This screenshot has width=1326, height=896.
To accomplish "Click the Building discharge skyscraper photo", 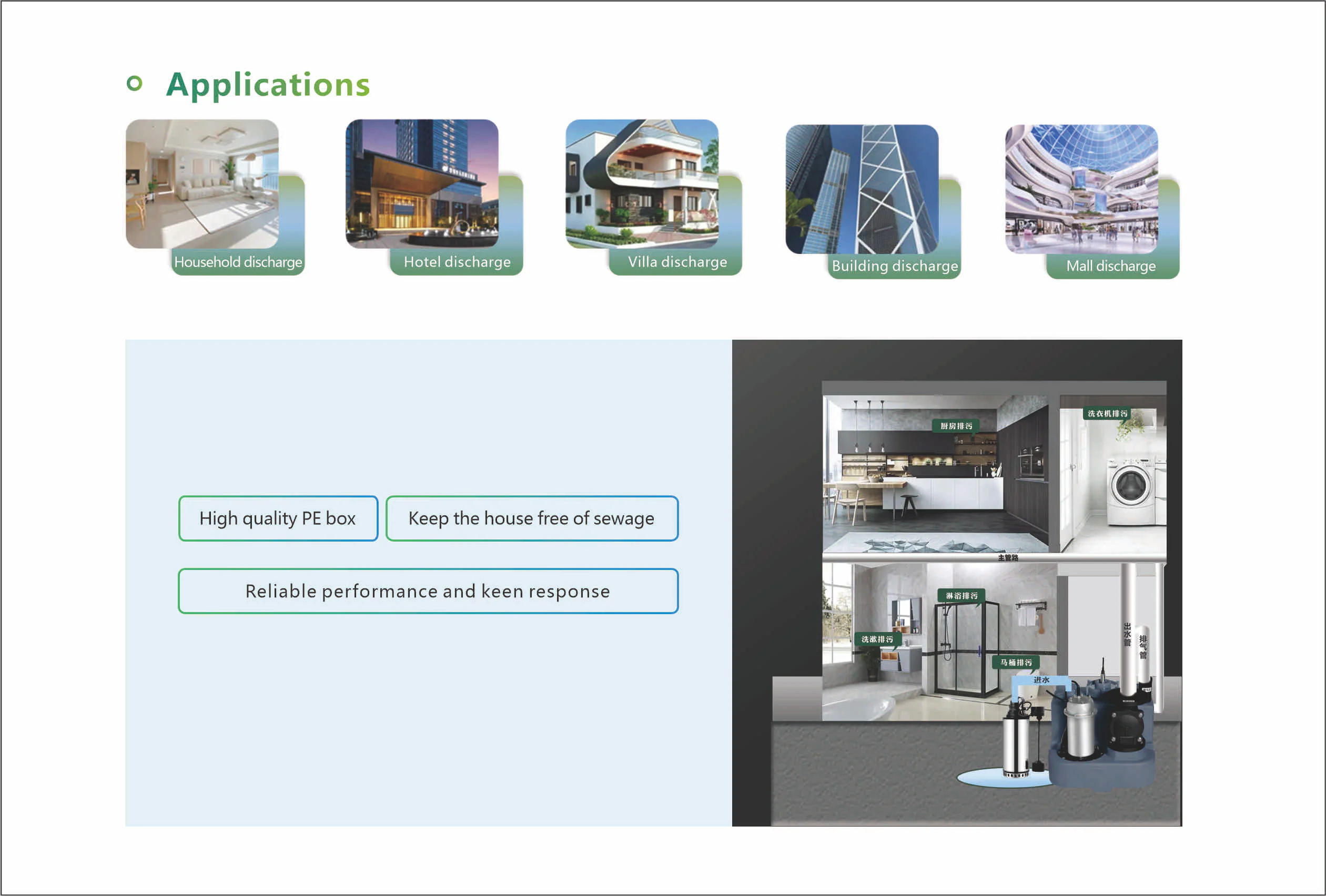I will click(x=862, y=189).
